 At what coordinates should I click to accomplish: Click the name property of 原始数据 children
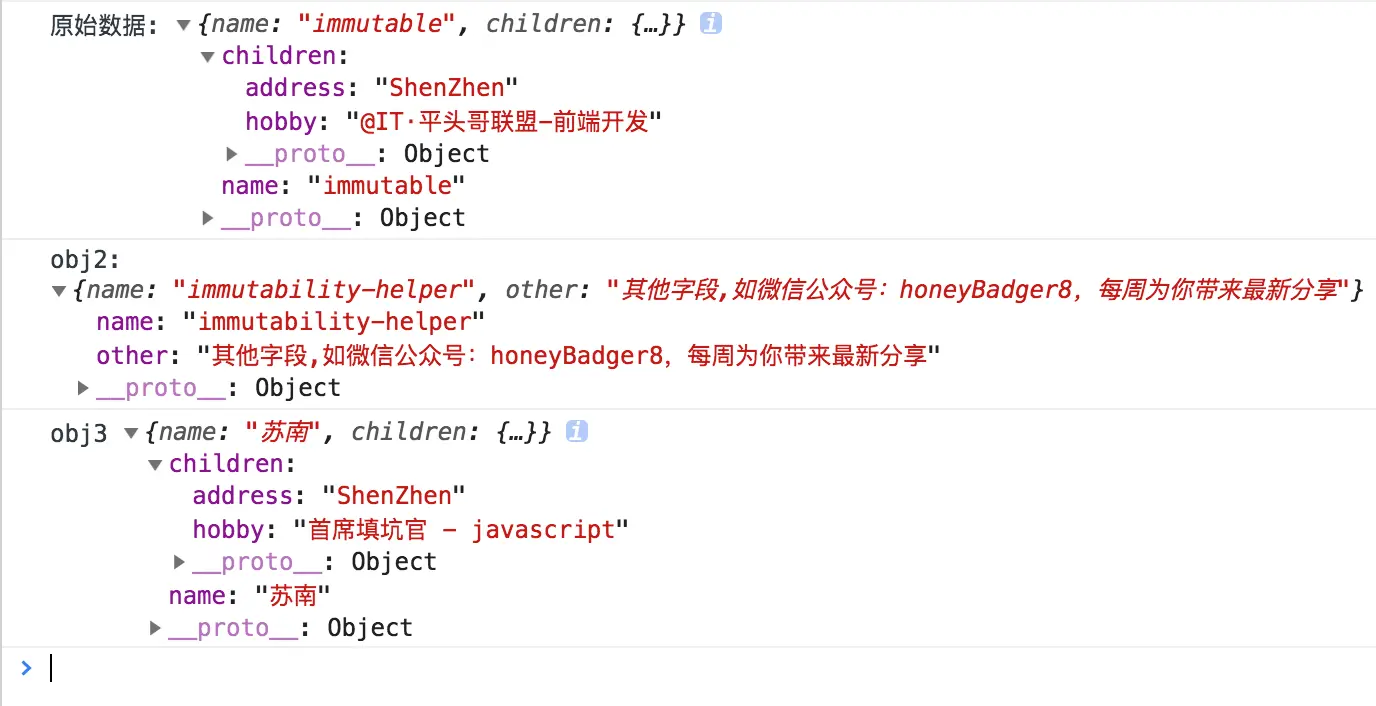(x=248, y=185)
